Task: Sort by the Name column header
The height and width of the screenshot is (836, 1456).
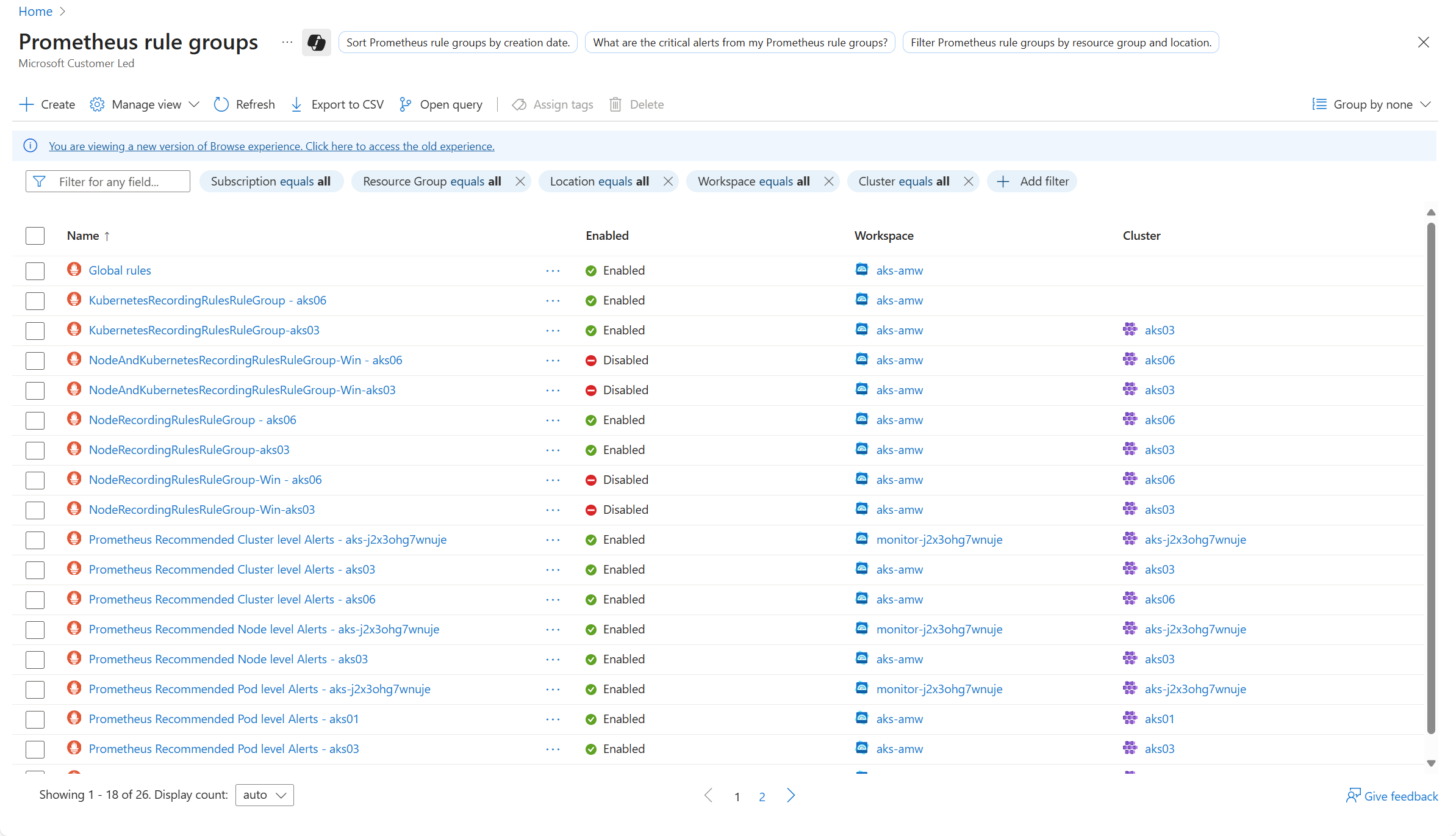Action: coord(84,236)
